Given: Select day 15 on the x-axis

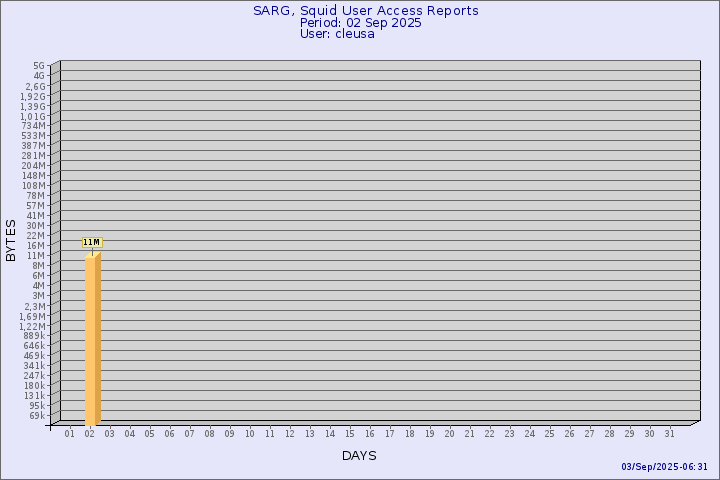Looking at the screenshot, I should pyautogui.click(x=349, y=434).
